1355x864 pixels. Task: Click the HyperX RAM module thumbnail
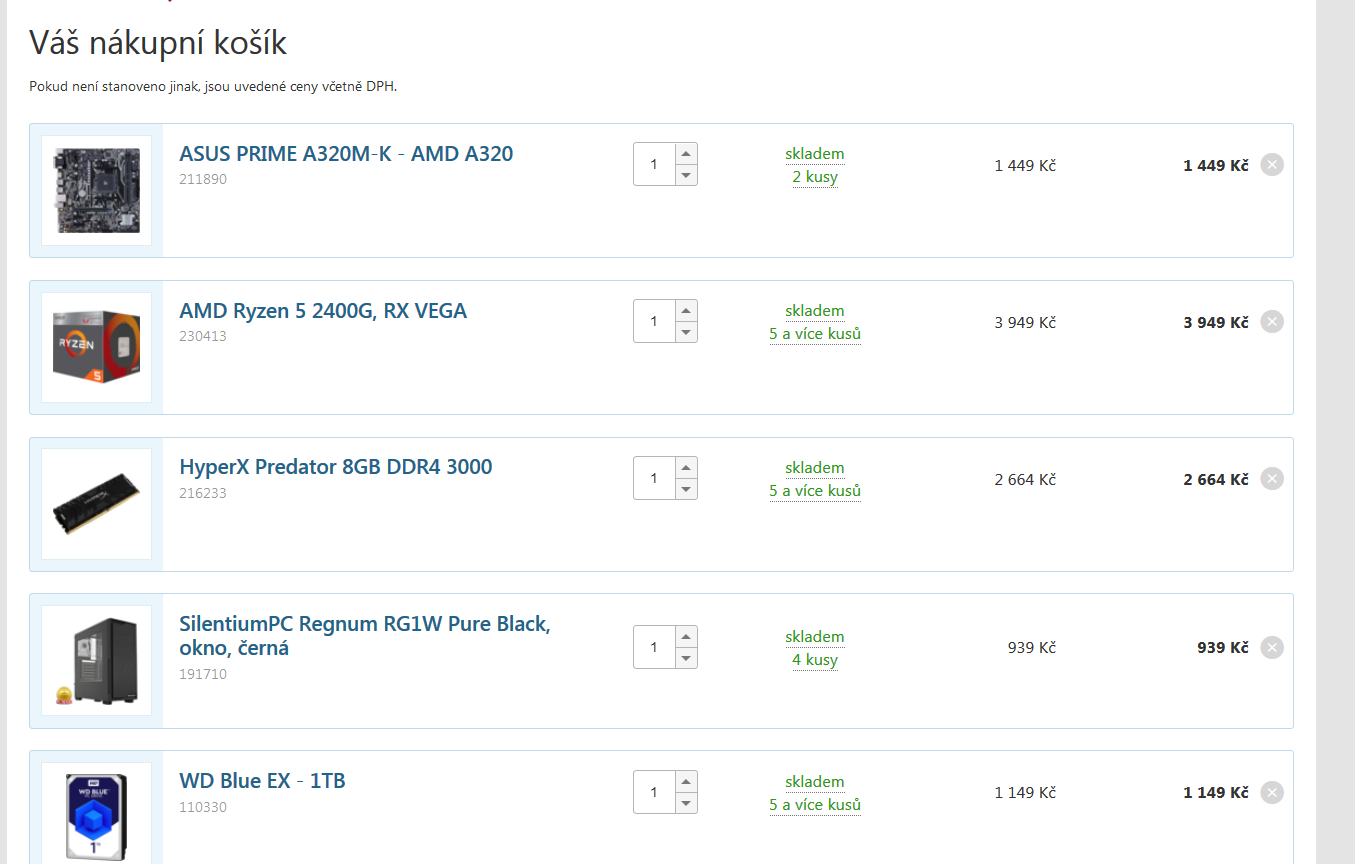pyautogui.click(x=97, y=504)
